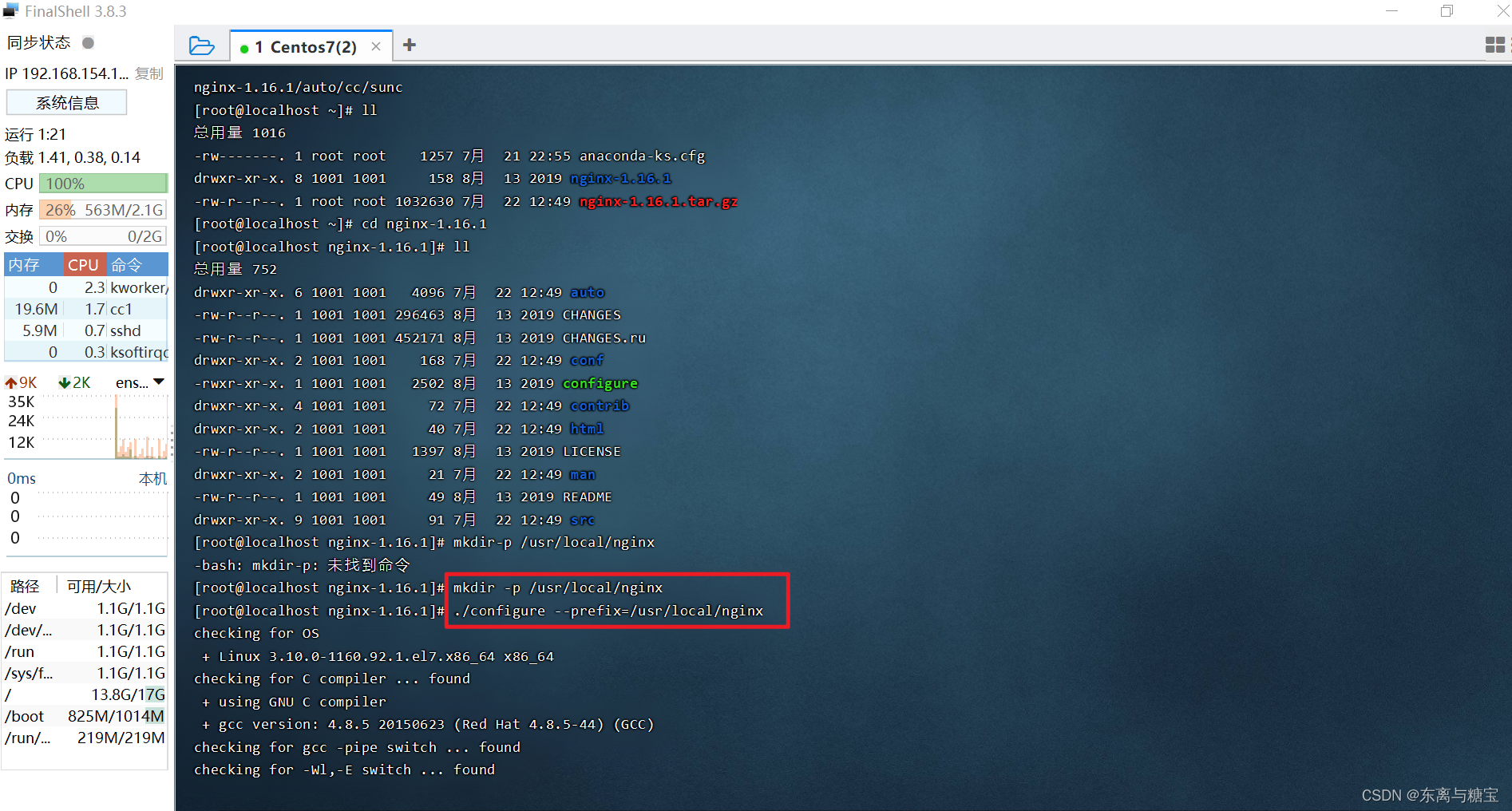
Task: Click the grid layout icon at top right
Action: tap(1494, 45)
